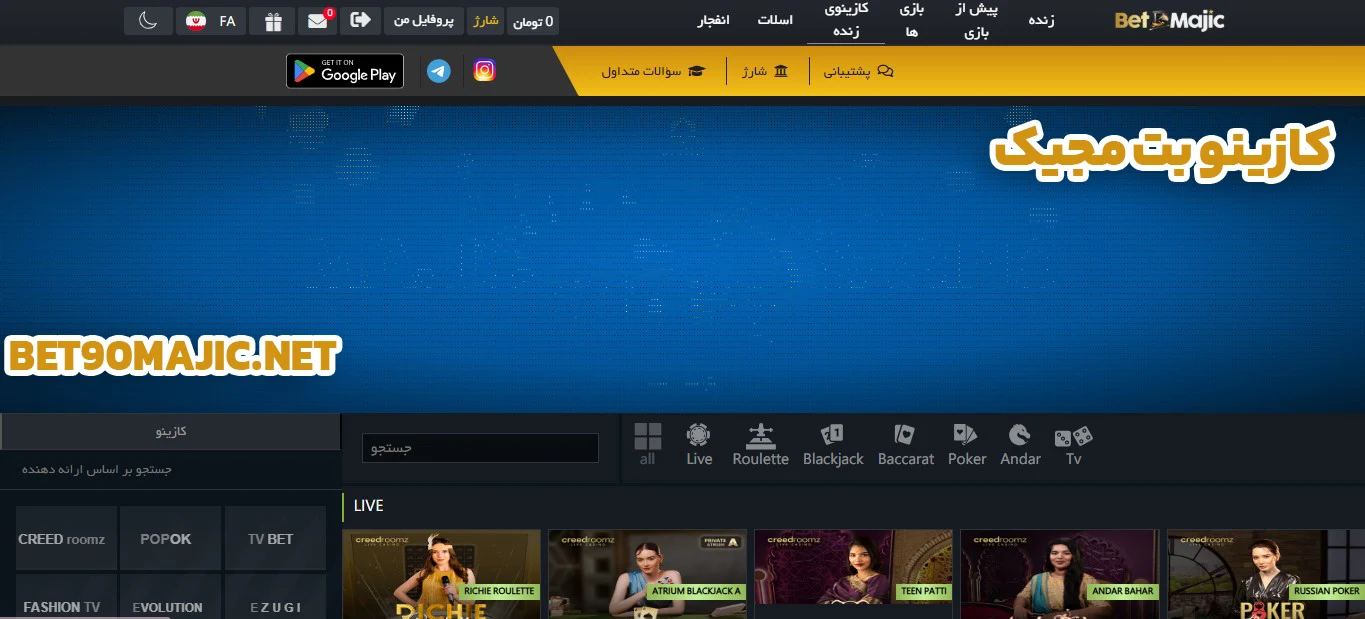This screenshot has width=1365, height=619.
Task: Open the Telegram icon link
Action: 438,71
